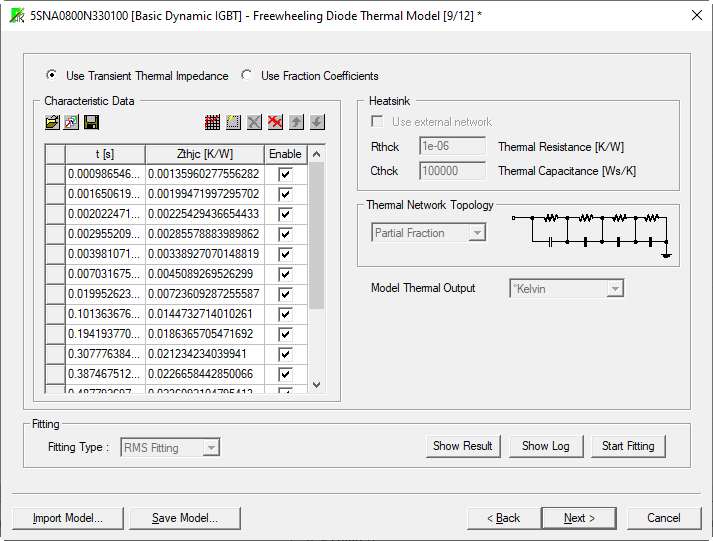
Task: Toggle Enable checkbox for 0.0186365705471692 row
Action: (285, 334)
